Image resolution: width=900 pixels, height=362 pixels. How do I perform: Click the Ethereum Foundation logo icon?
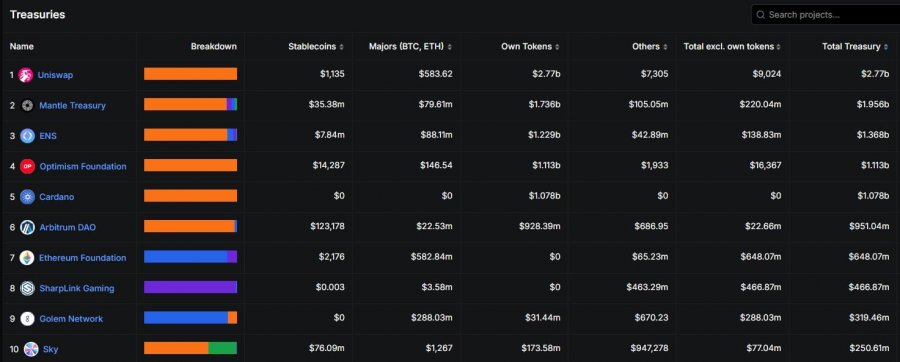27,258
